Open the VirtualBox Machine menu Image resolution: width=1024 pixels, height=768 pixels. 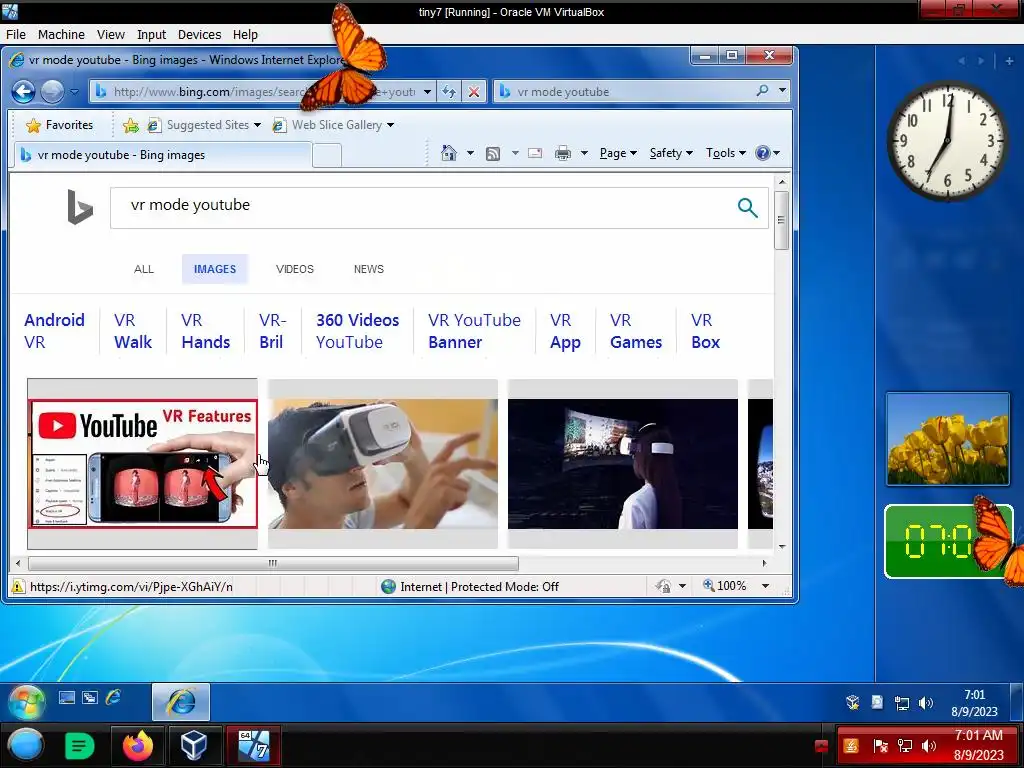pos(61,35)
